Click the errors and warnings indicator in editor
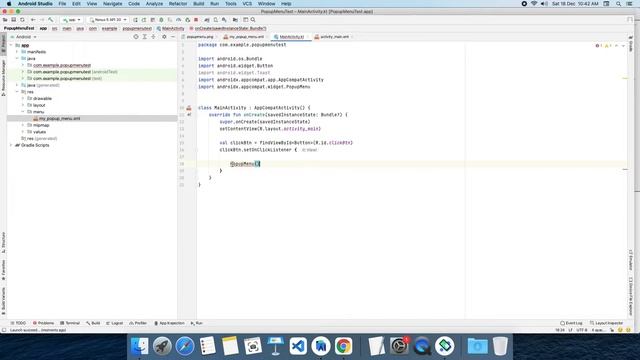 pyautogui.click(x=604, y=46)
